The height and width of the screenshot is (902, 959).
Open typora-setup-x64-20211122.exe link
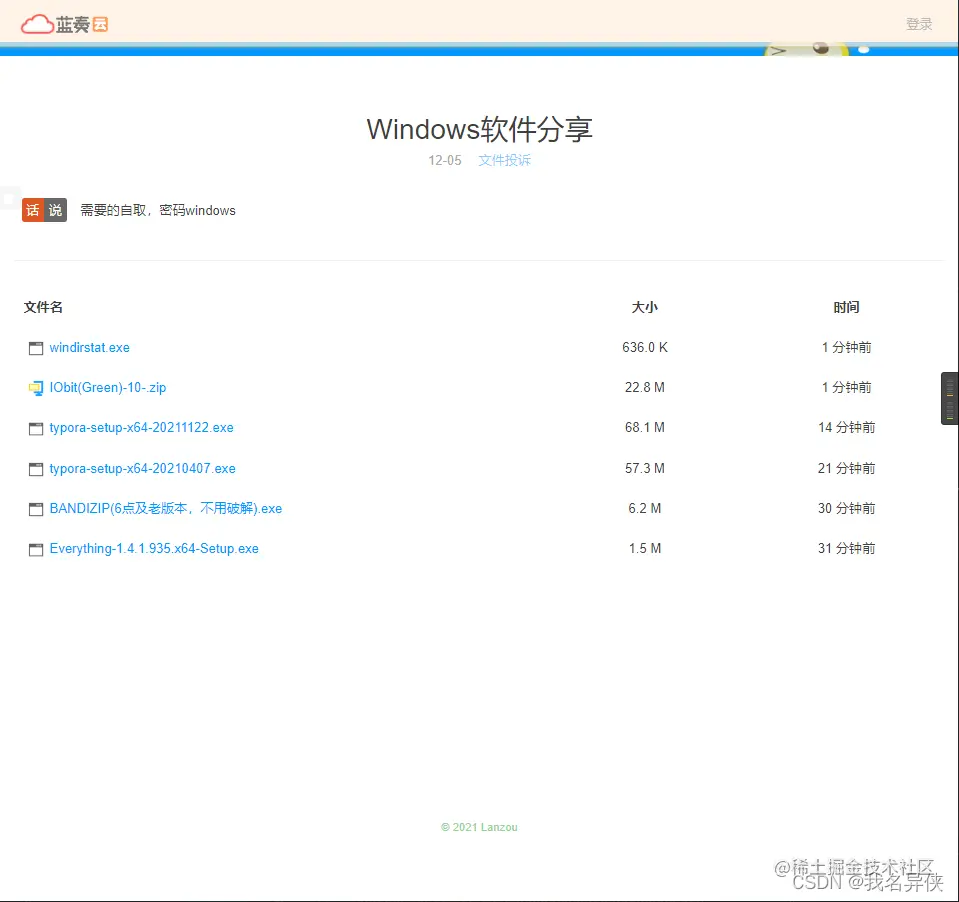pyautogui.click(x=141, y=427)
